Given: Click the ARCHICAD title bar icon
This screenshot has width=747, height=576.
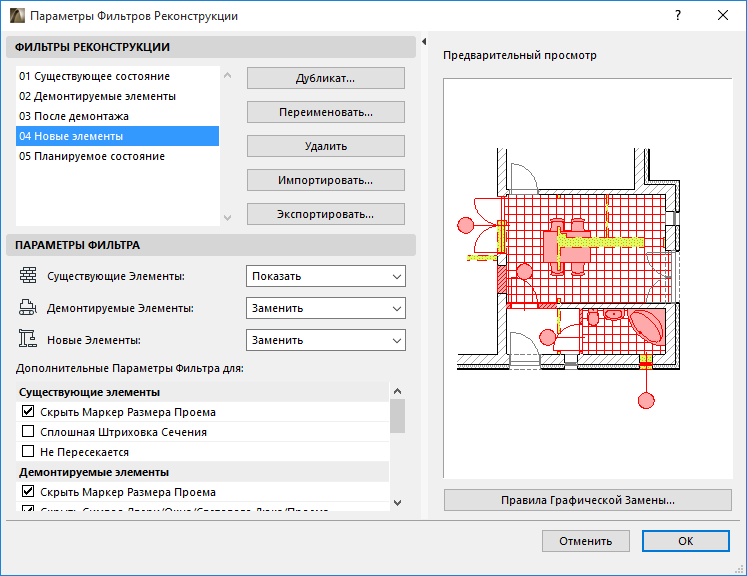Looking at the screenshot, I should 16,16.
